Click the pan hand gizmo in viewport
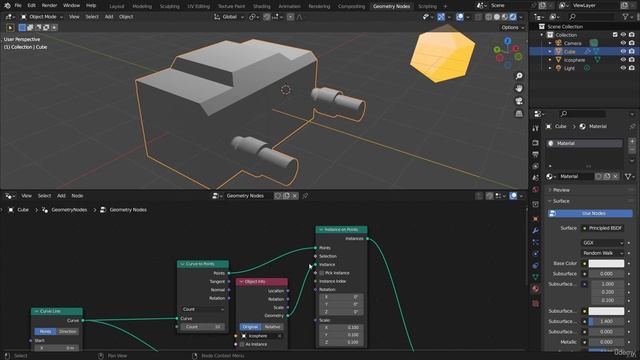Viewport: 640px width, 360px height. click(x=519, y=88)
